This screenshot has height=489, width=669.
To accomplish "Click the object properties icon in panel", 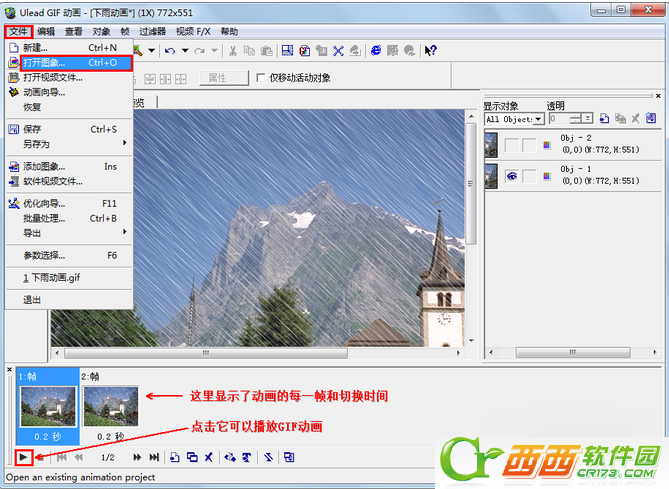I will (x=651, y=118).
